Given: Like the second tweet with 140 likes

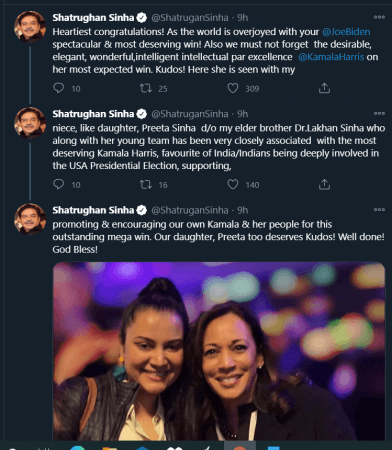Looking at the screenshot, I should [233, 184].
